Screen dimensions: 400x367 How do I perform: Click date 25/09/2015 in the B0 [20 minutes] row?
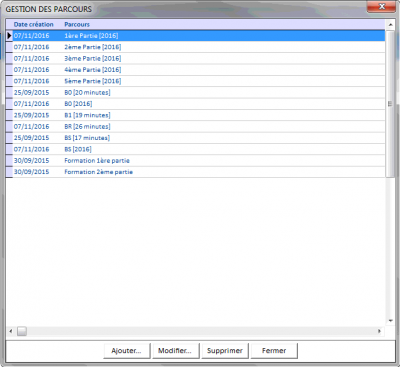(x=31, y=92)
